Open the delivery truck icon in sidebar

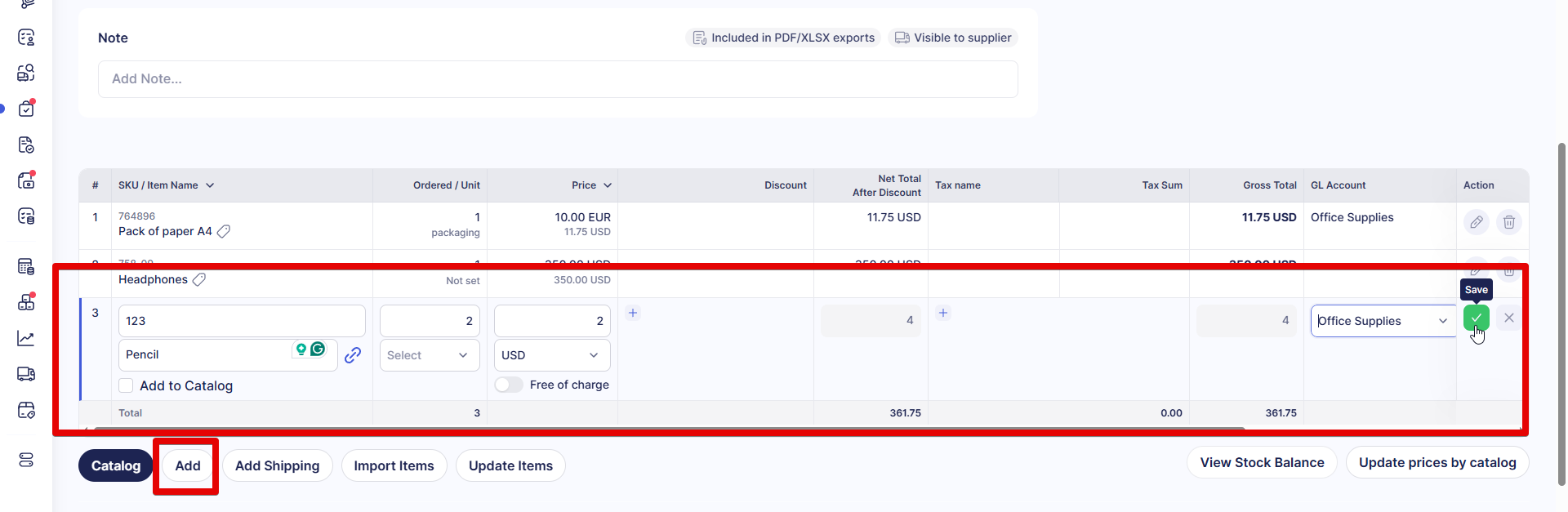(26, 374)
